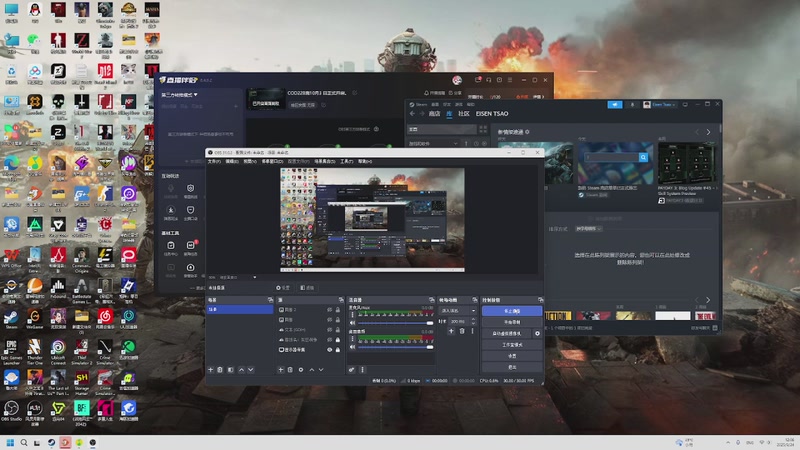This screenshot has width=800, height=450.
Task: Expand Steam games and software filter dropdown
Action: 433,144
